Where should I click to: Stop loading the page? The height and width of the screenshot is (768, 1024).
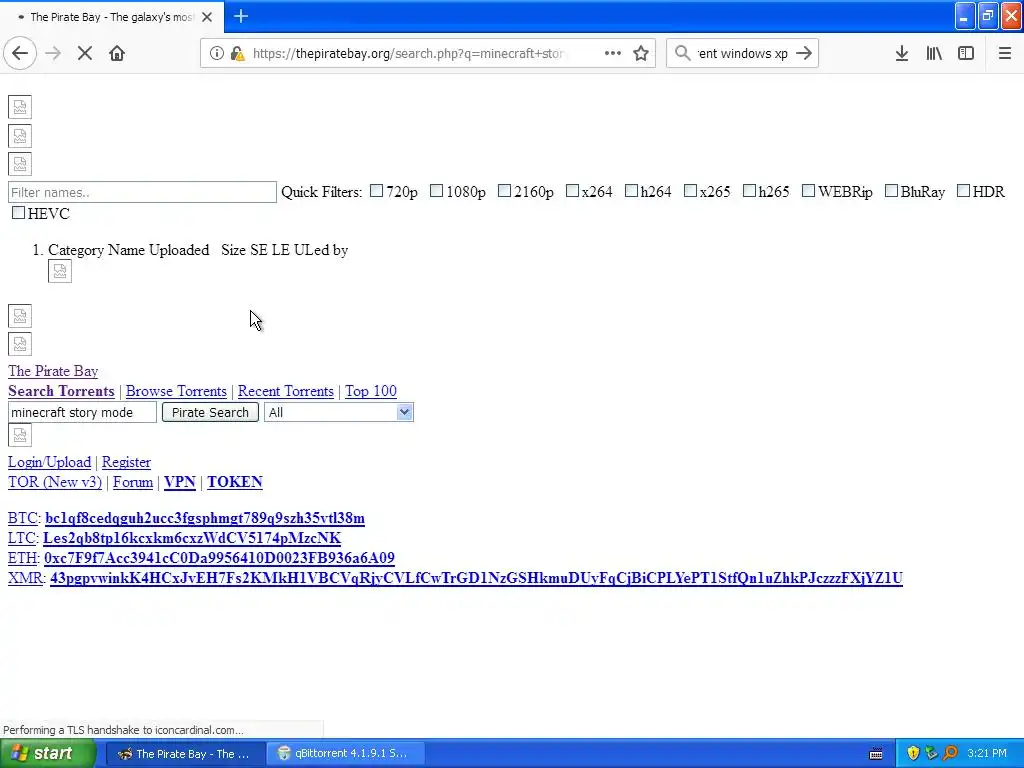point(85,54)
